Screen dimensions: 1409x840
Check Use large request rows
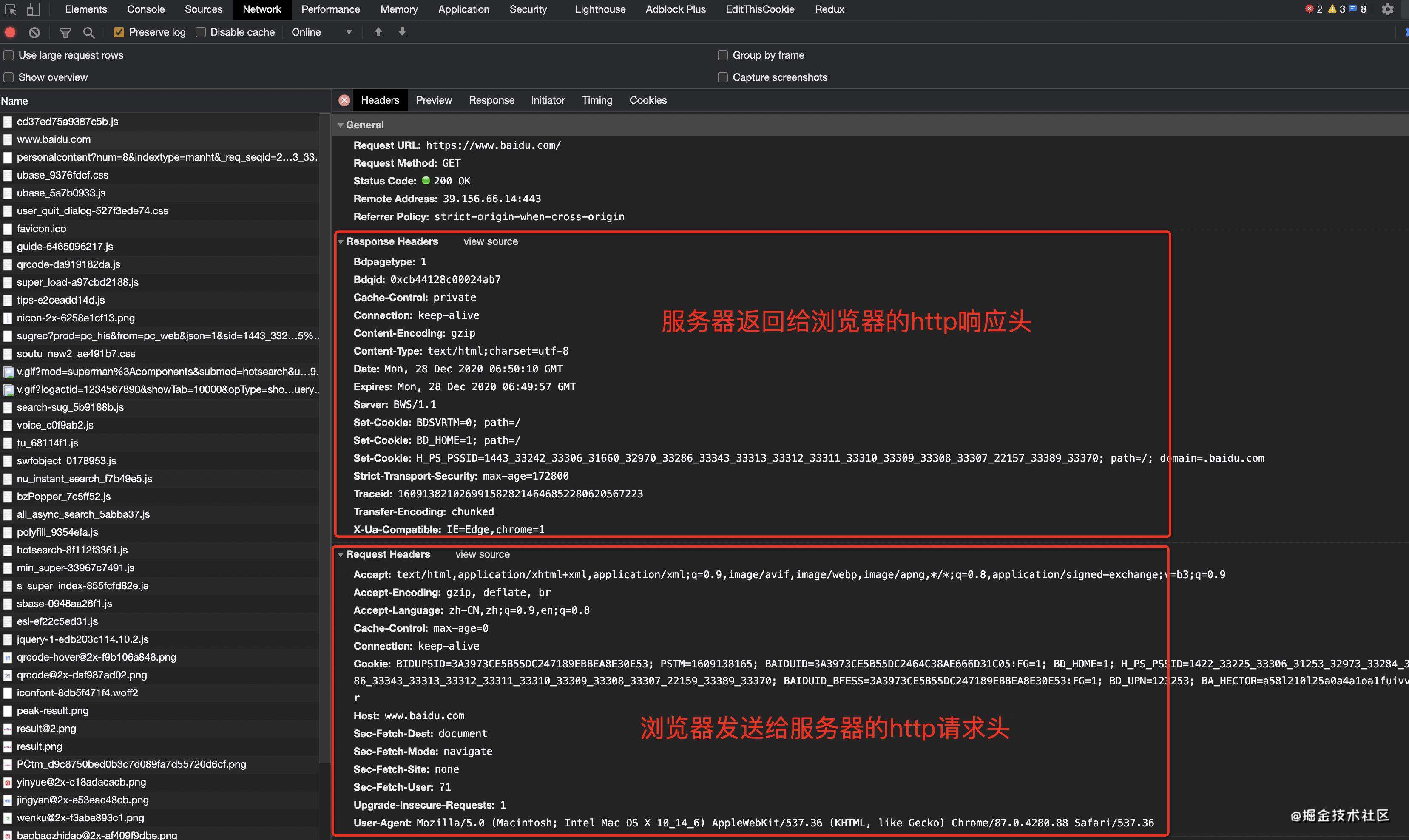[x=9, y=55]
